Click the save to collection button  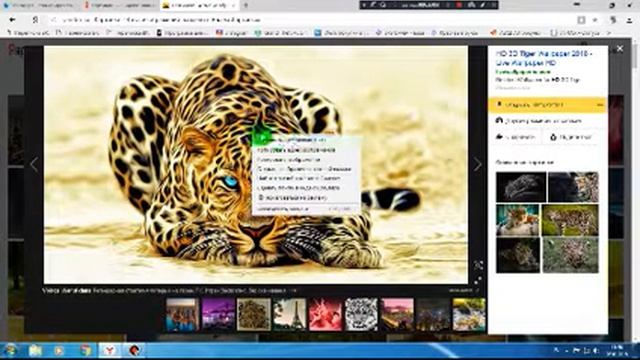(516, 138)
